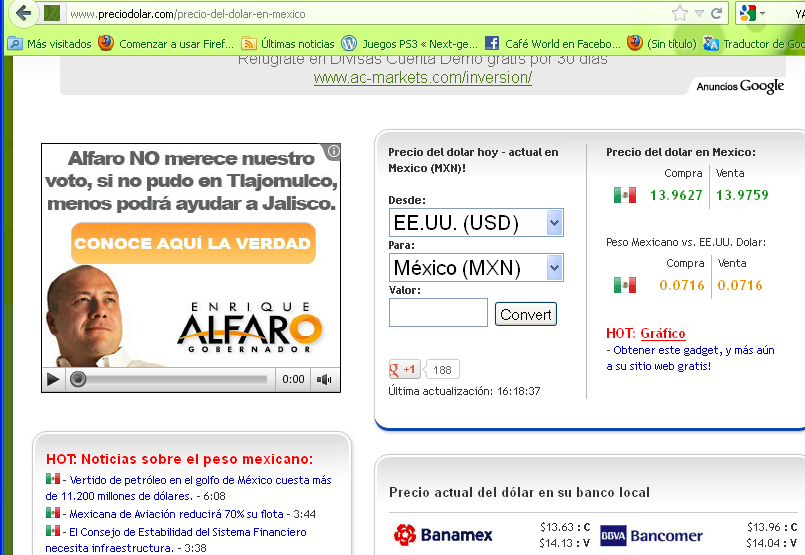Image resolution: width=805 pixels, height=555 pixels.
Task: Click Última actualización: 16:18:37 text
Action: pyautogui.click(x=464, y=391)
